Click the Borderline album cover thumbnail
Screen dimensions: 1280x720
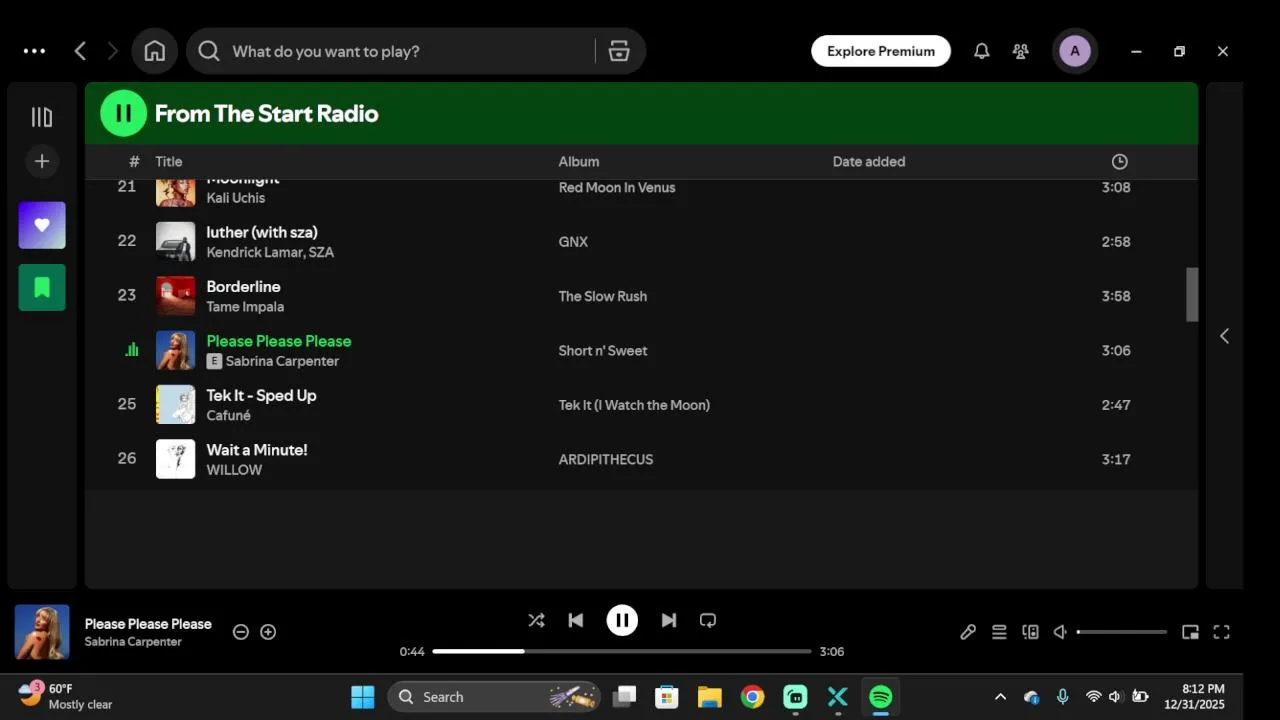[176, 296]
